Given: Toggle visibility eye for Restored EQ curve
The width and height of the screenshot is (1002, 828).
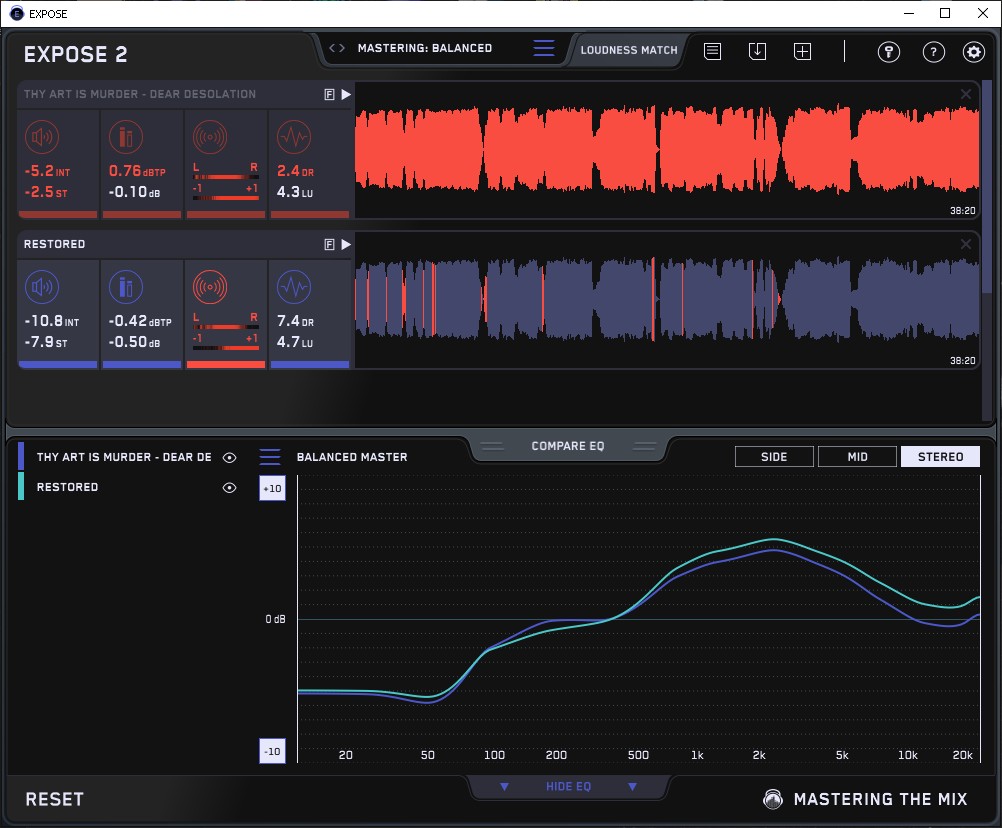Looking at the screenshot, I should click(x=229, y=487).
